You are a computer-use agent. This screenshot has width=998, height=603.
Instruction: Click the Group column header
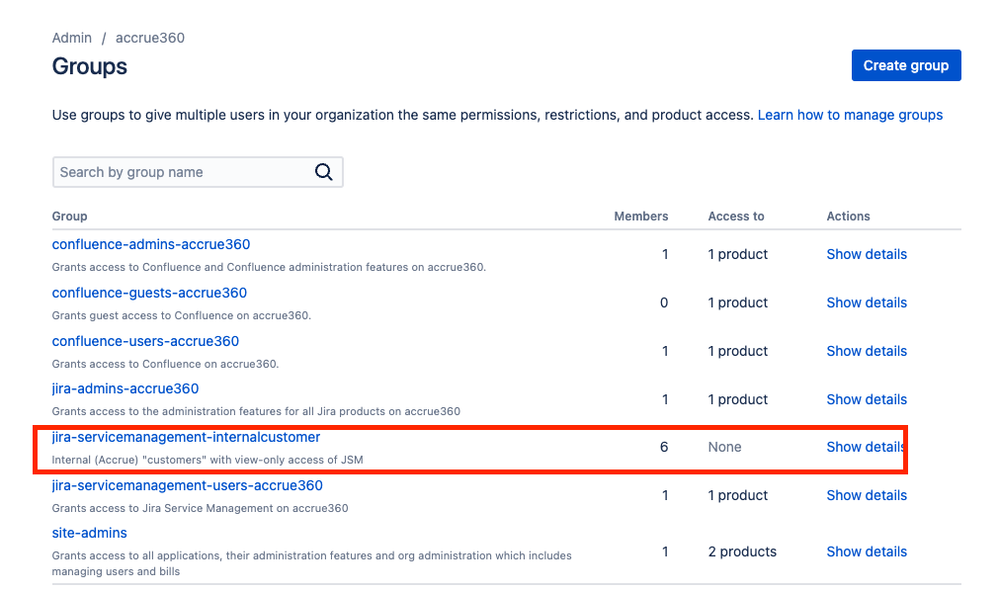point(69,216)
